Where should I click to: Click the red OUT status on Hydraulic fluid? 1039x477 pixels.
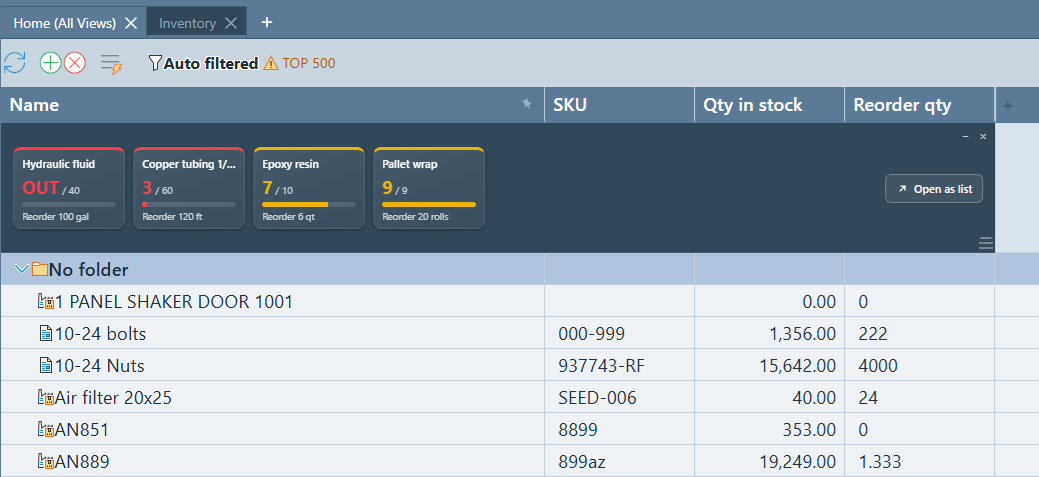pos(41,187)
